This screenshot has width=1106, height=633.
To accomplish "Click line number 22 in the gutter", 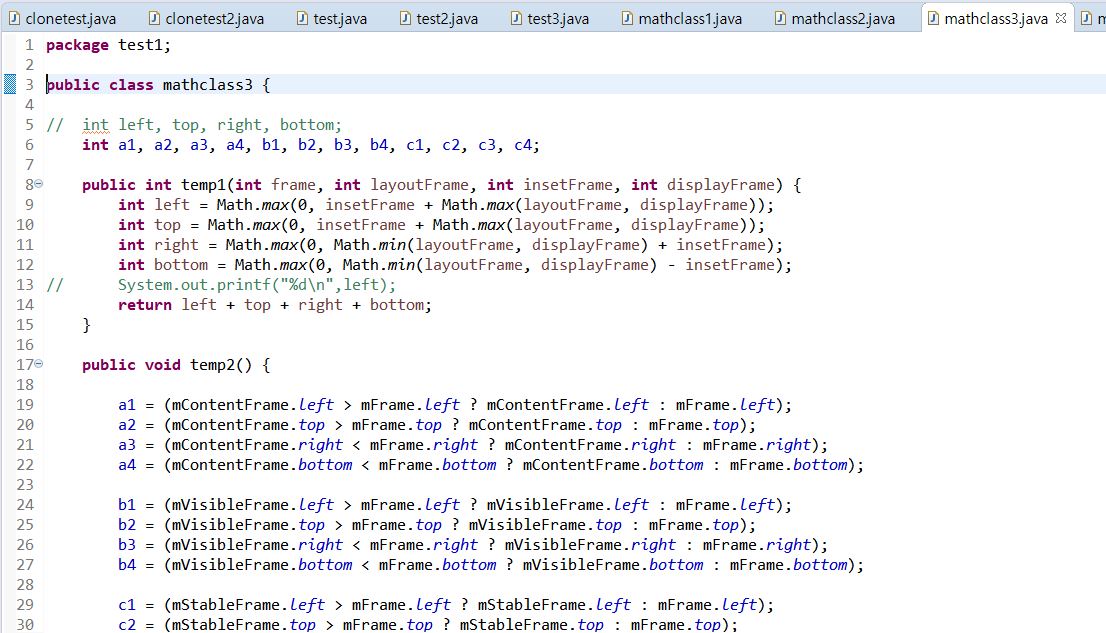I will pos(25,465).
